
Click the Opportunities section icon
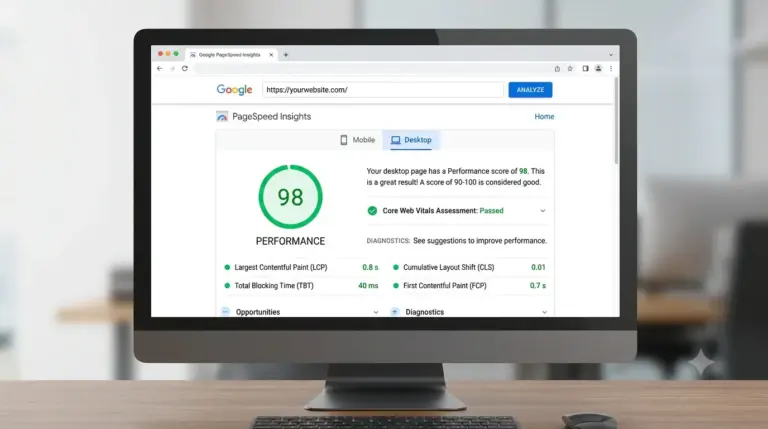tap(225, 311)
